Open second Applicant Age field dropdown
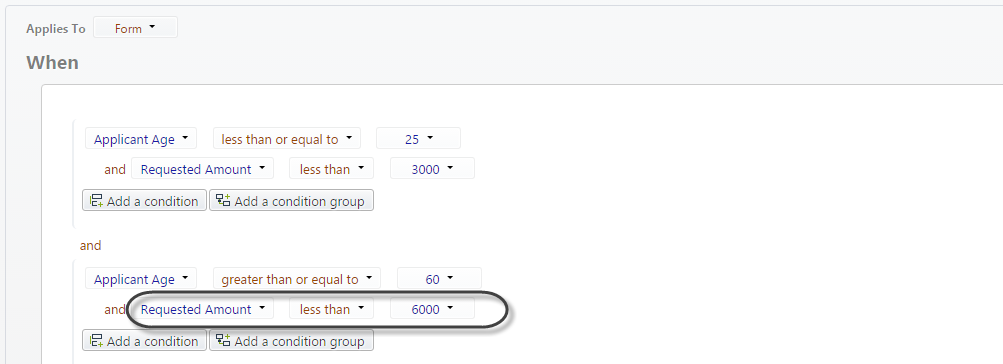This screenshot has height=364, width=1003. click(x=141, y=279)
